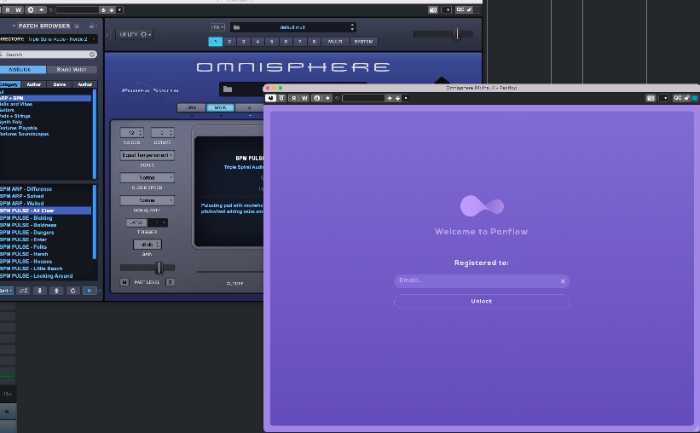
Task: Click the up arrow in browser footer
Action: coord(56,291)
